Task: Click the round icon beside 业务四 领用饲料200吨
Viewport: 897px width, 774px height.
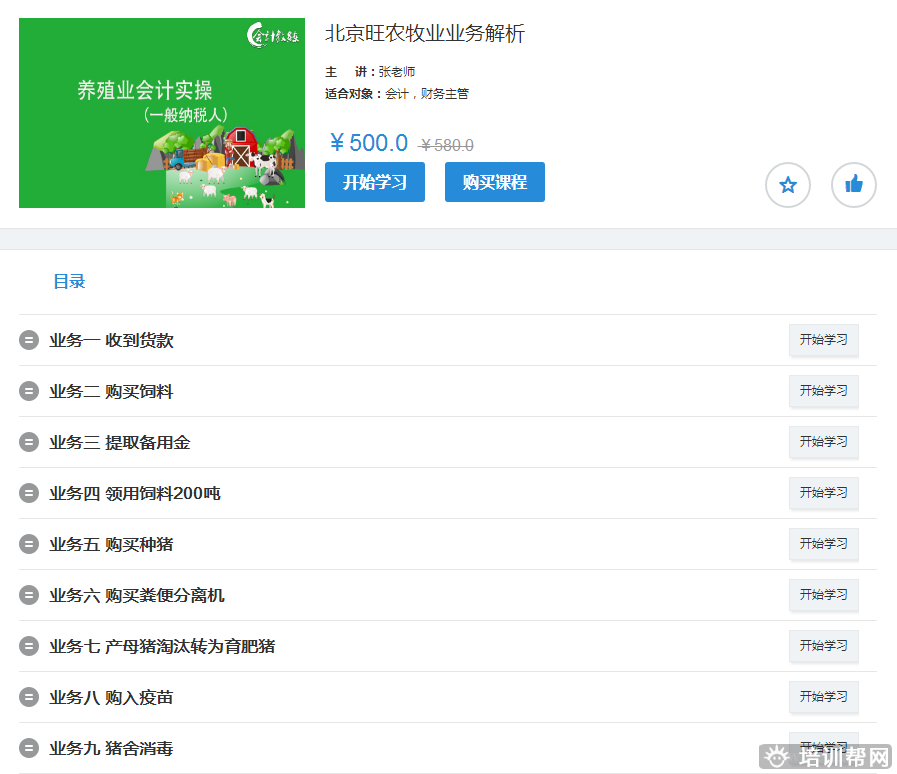Action: click(x=29, y=493)
